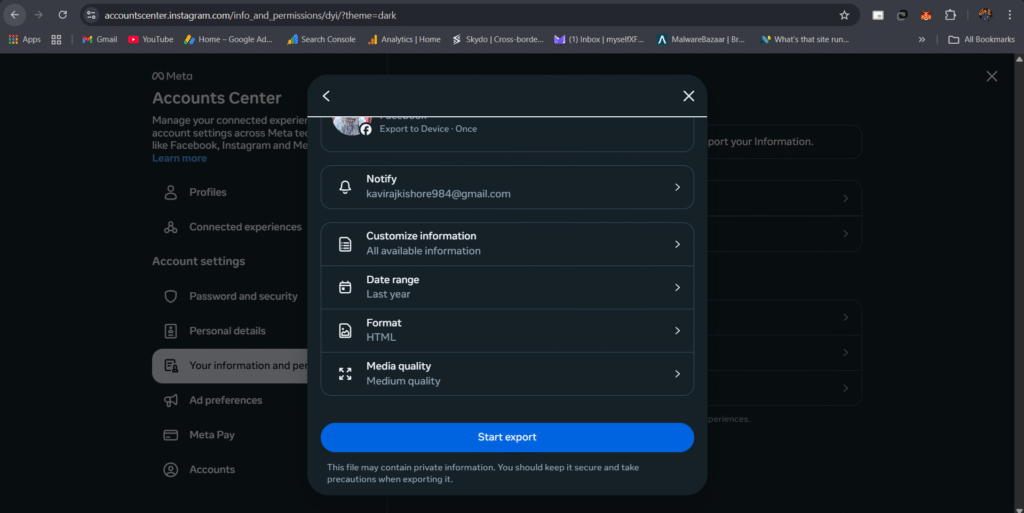1024x513 pixels.
Task: Close the export dialog with X
Action: (688, 96)
